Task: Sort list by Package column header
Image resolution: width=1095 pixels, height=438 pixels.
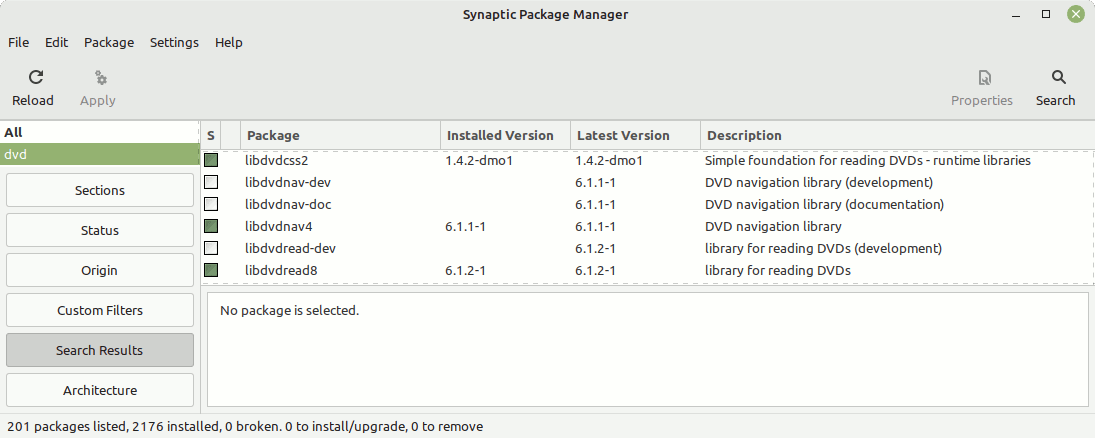Action: click(x=341, y=136)
